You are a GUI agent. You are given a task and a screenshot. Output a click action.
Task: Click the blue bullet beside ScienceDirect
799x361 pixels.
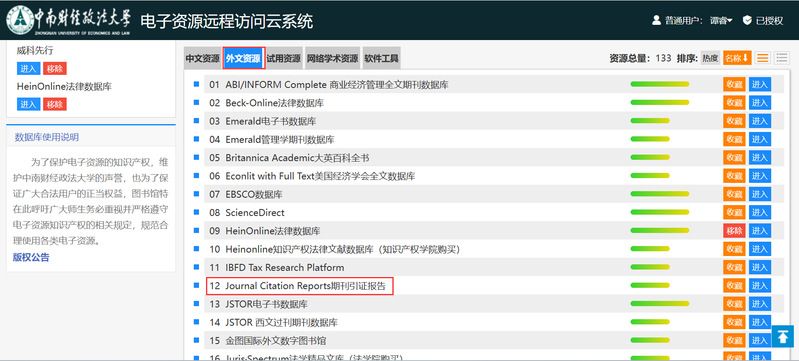coord(197,213)
